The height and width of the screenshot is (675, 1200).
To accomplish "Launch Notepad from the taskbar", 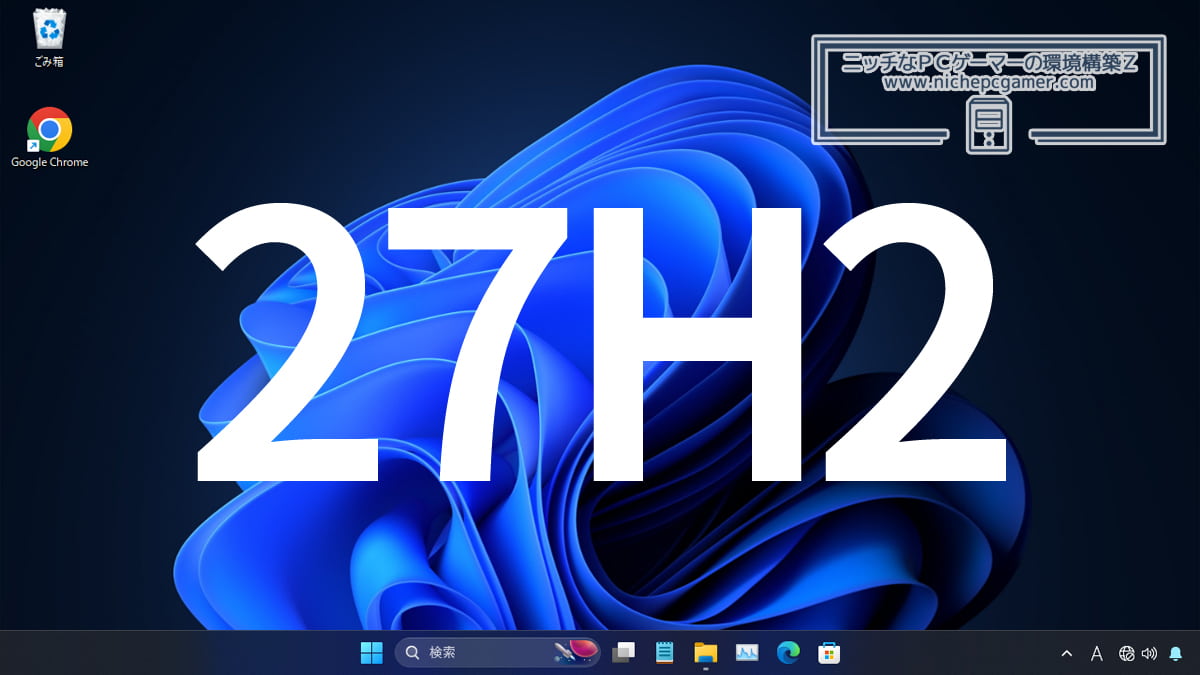I will pyautogui.click(x=664, y=653).
